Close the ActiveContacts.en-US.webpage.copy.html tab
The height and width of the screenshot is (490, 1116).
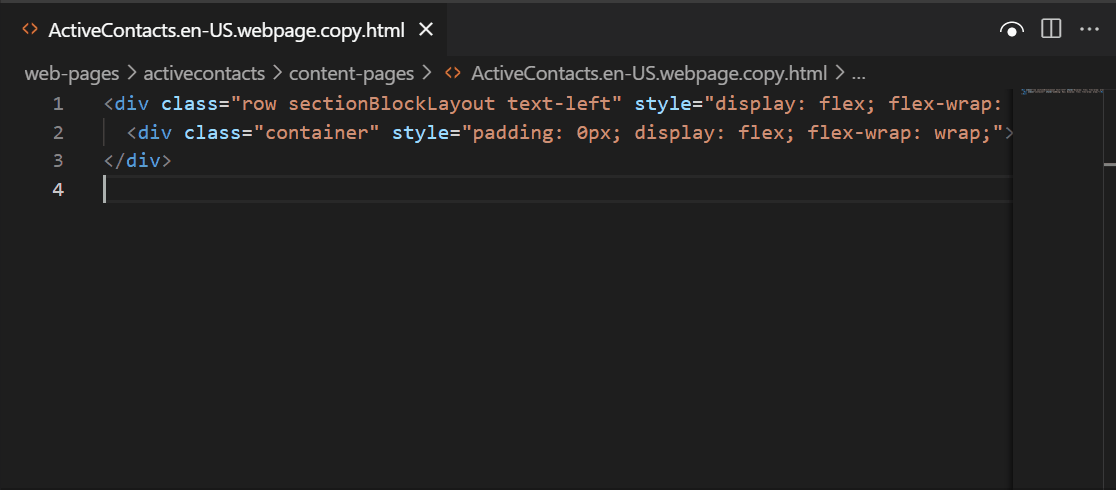[x=425, y=30]
